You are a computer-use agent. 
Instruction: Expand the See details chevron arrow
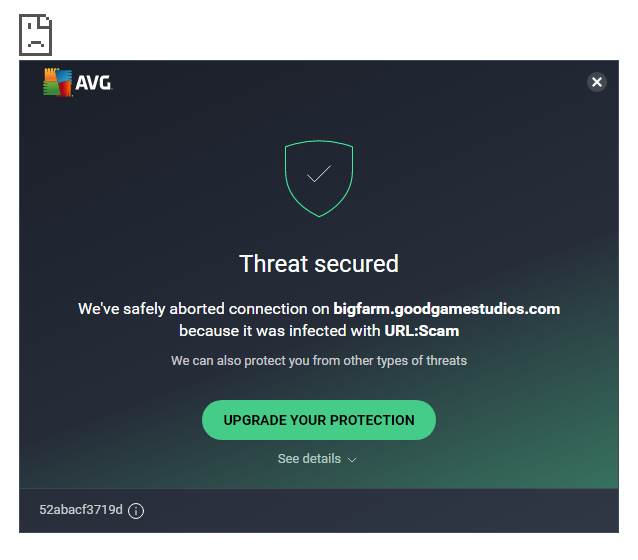(x=352, y=460)
